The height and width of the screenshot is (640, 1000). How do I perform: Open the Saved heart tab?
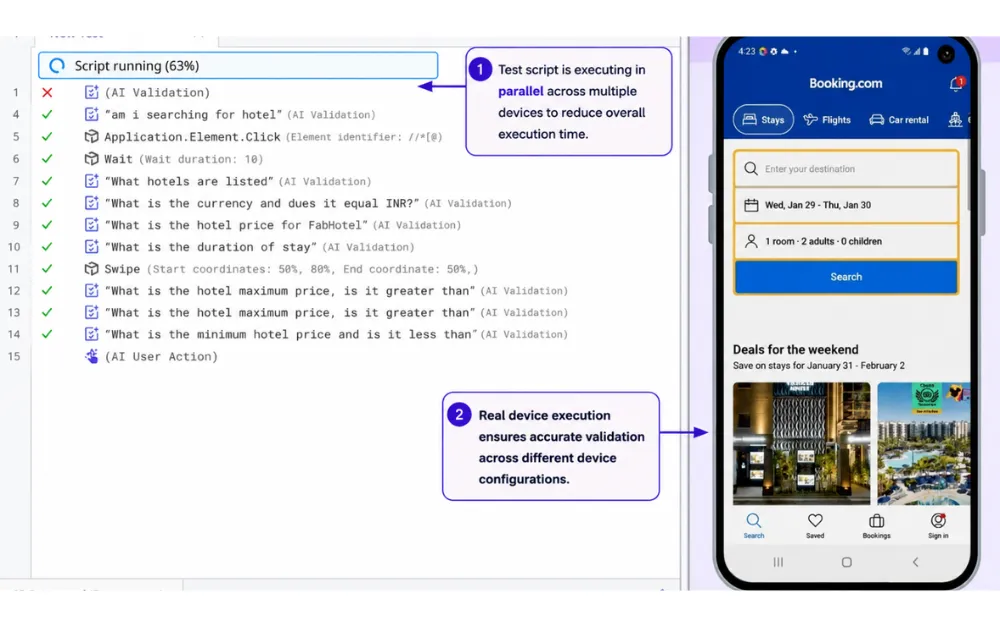click(x=815, y=526)
